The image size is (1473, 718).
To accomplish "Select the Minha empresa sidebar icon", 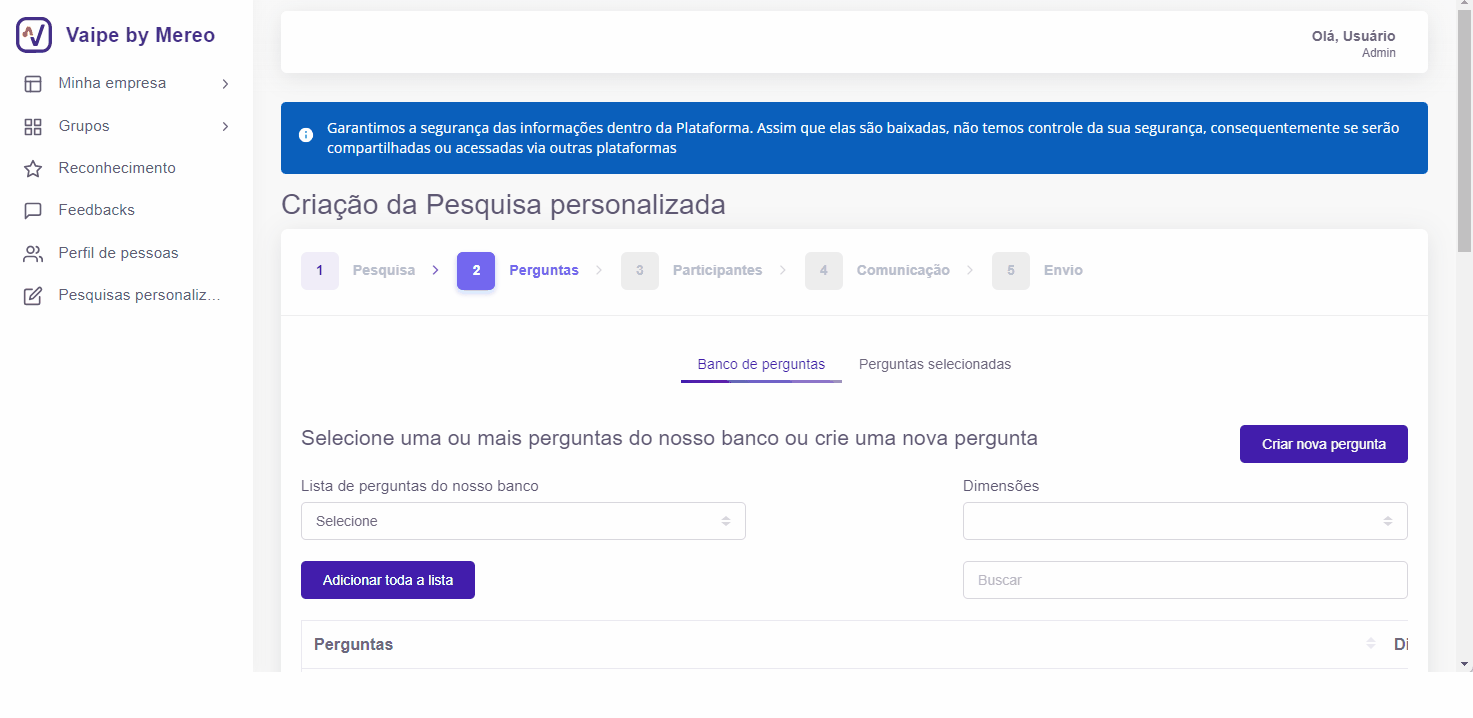I will click(x=33, y=82).
